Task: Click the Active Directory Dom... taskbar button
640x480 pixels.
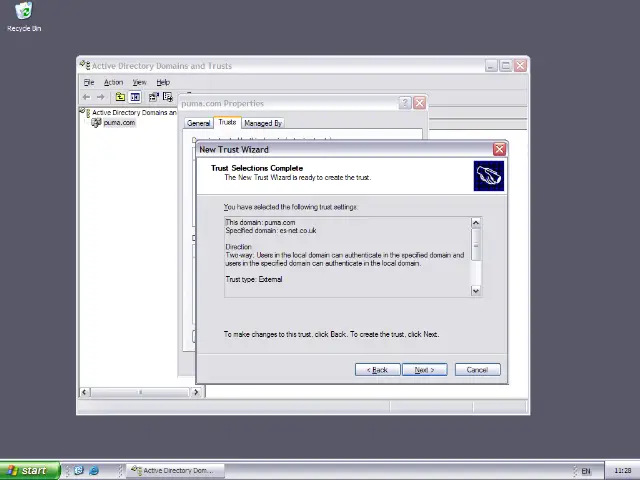Action: click(x=176, y=471)
